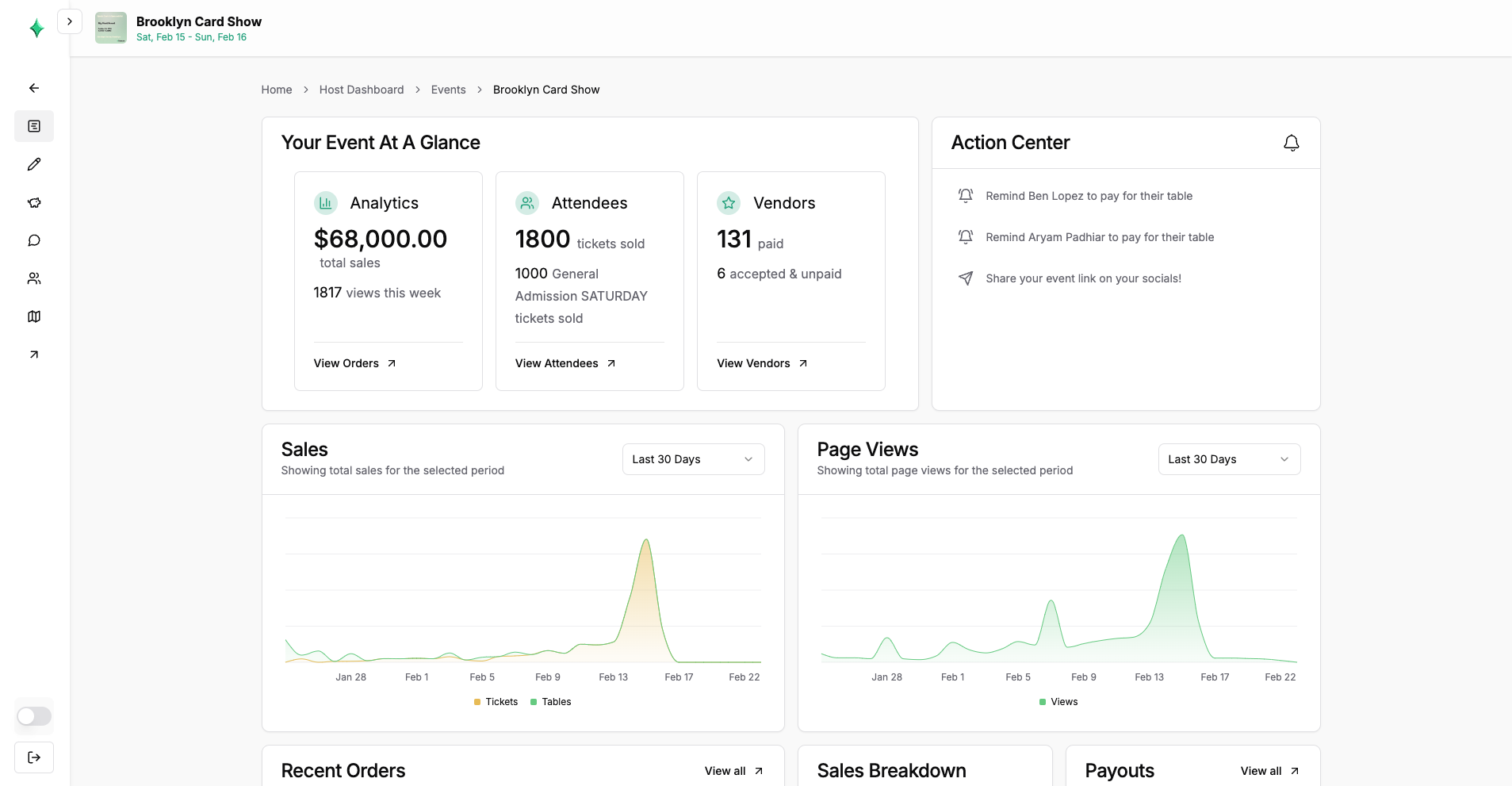Remind Ben Lopez to pay for table
Viewport: 1512px width, 786px height.
(x=1089, y=196)
